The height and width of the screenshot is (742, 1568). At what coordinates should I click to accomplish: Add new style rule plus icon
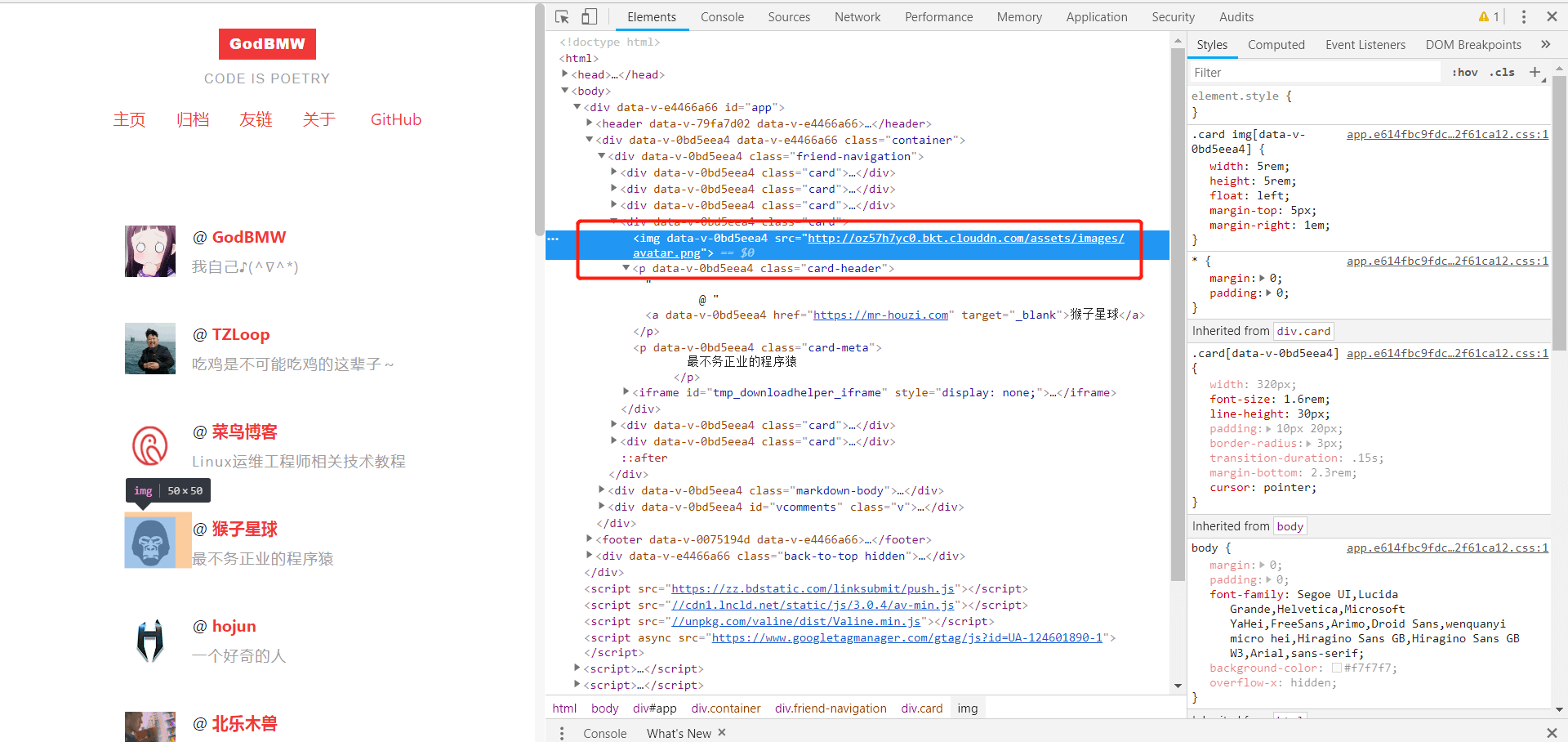(x=1535, y=72)
